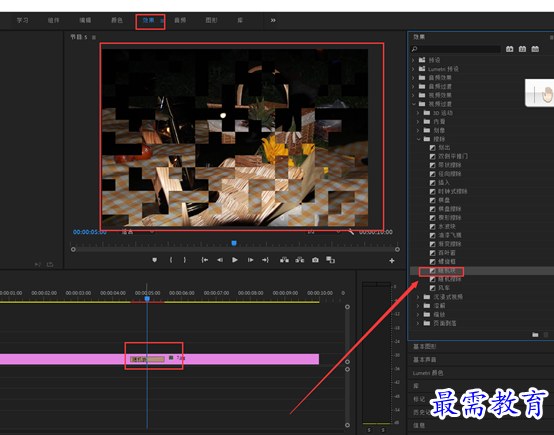Select the 随机块 transition effect
Image resolution: width=554 pixels, height=435 pixels.
(447, 271)
